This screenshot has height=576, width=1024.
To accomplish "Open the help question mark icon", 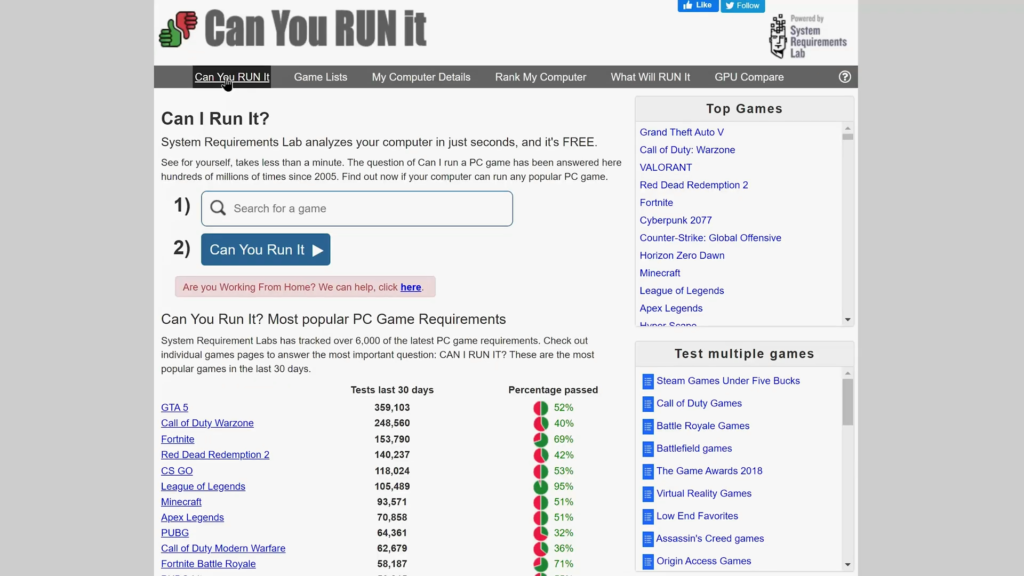I will (844, 77).
